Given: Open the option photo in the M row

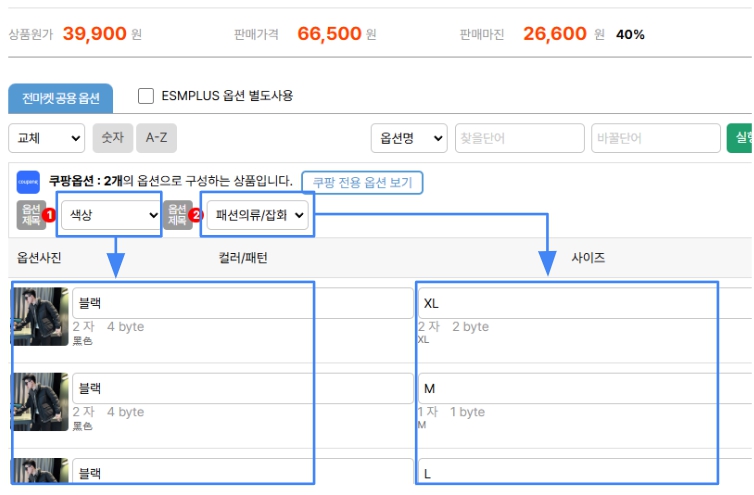Looking at the screenshot, I should pos(41,402).
